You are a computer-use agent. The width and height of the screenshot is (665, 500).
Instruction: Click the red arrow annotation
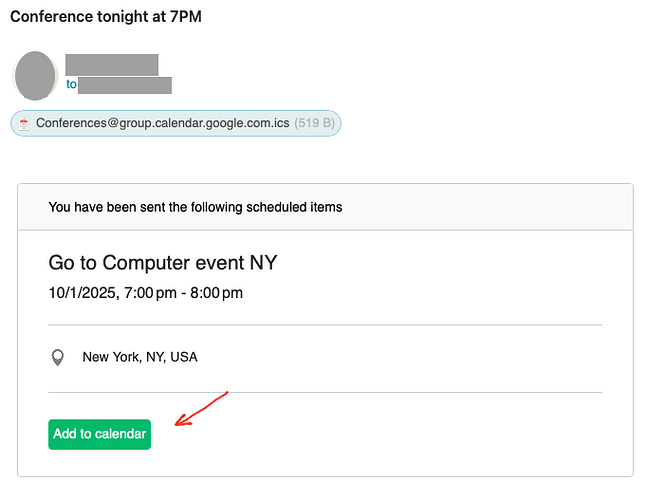click(201, 408)
